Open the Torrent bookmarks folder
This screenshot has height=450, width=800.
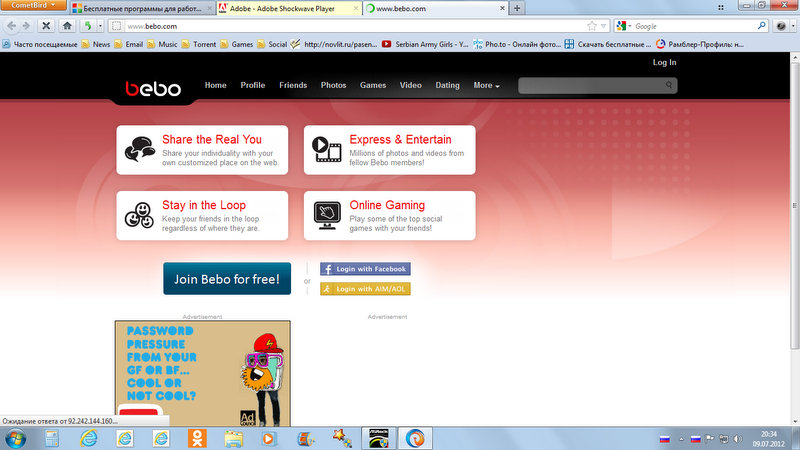(x=199, y=44)
